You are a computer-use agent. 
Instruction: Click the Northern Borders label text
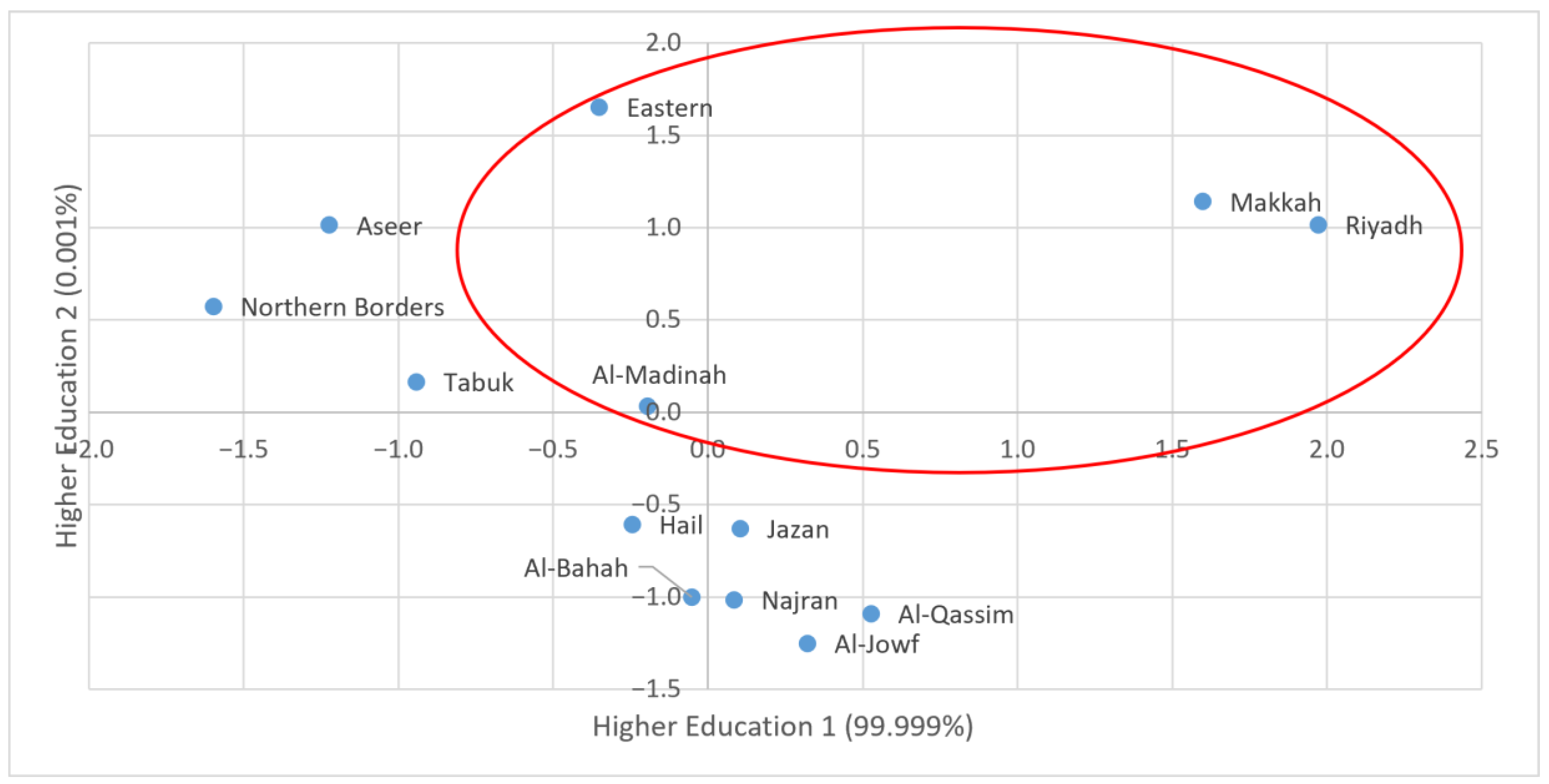342,307
